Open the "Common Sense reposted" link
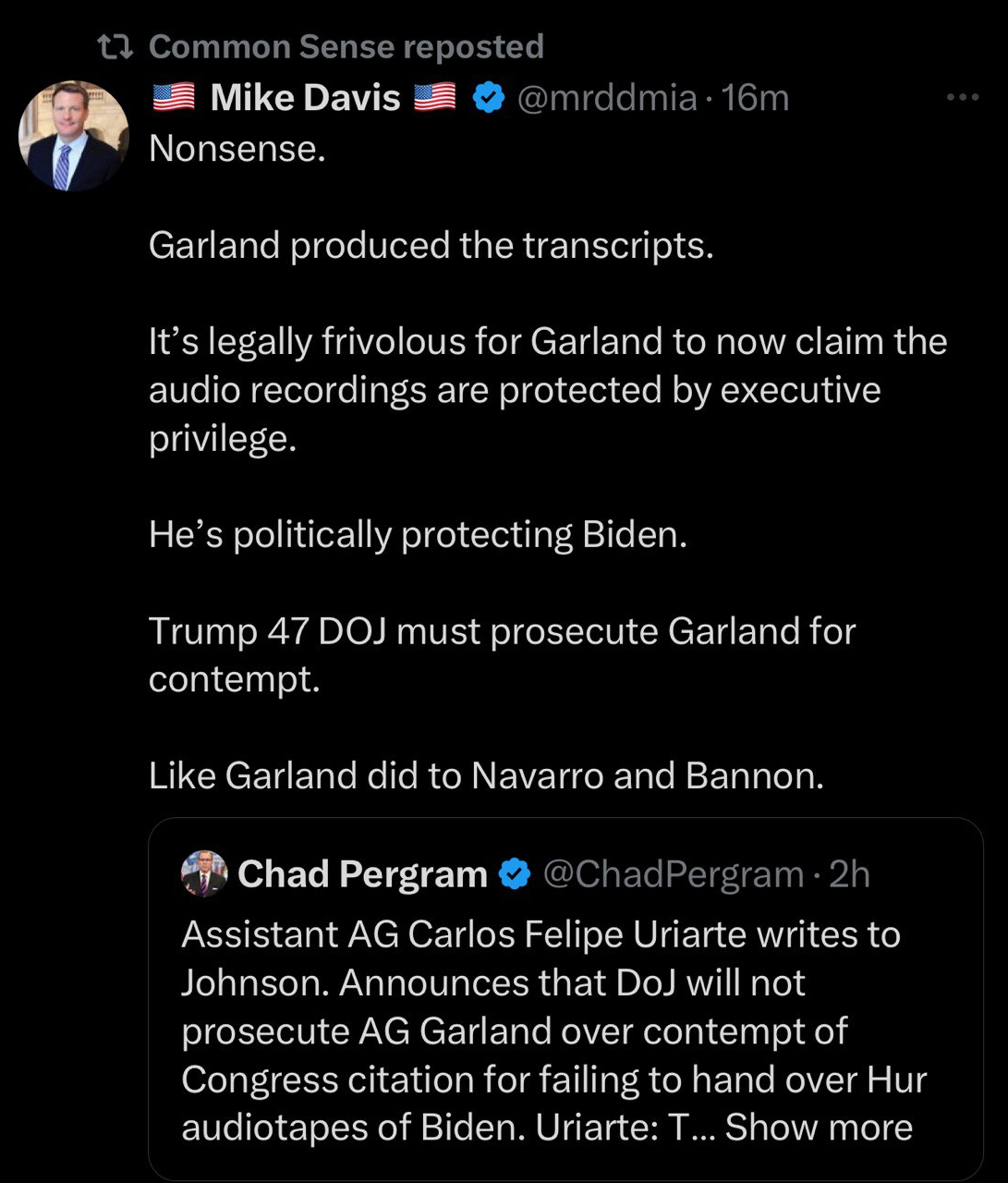Viewport: 1008px width, 1183px height. pyautogui.click(x=346, y=46)
